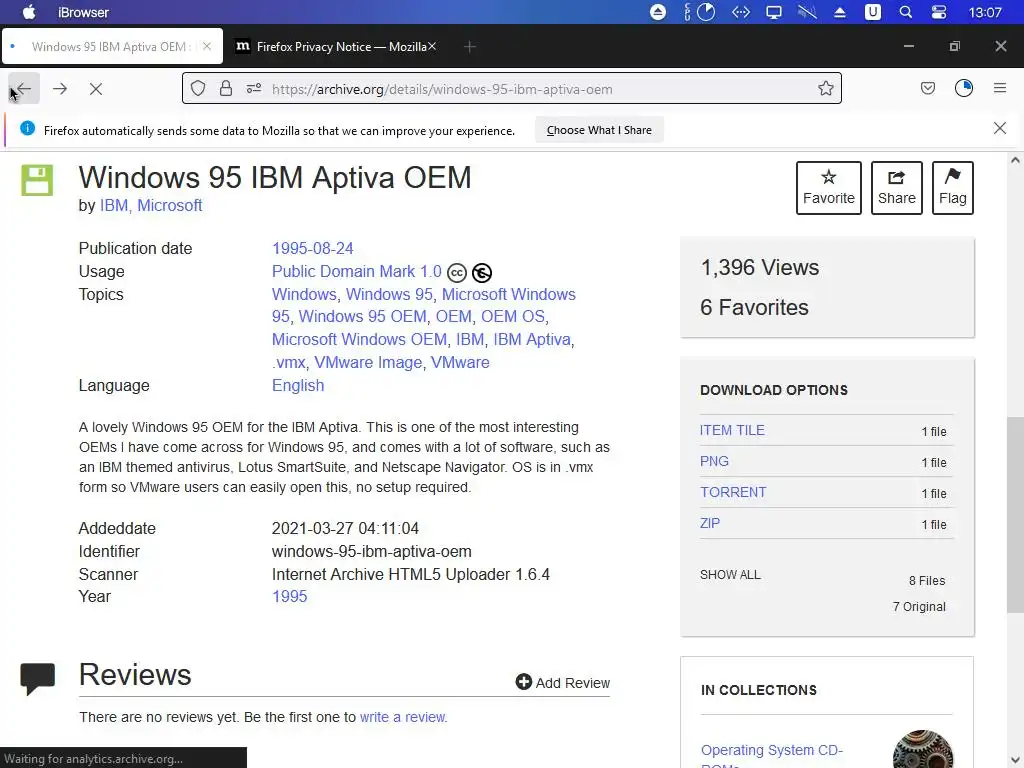Open the Year 1995 link

[x=289, y=596]
